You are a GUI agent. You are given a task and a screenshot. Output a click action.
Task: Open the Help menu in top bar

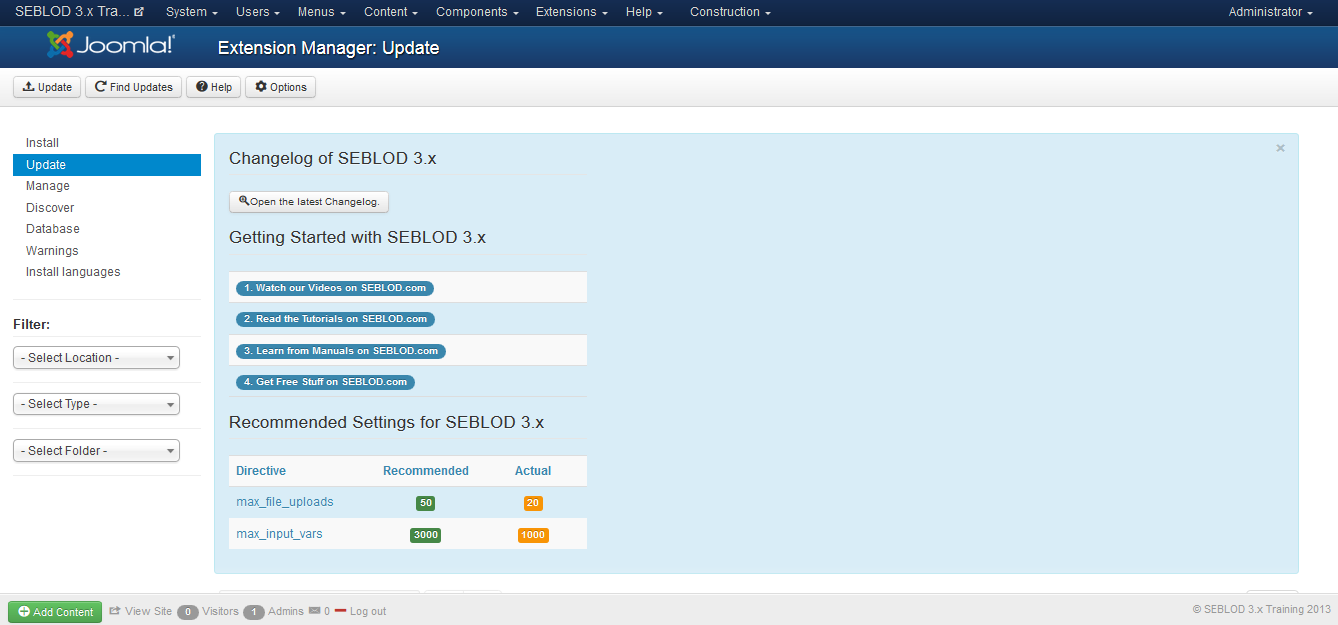[x=644, y=12]
